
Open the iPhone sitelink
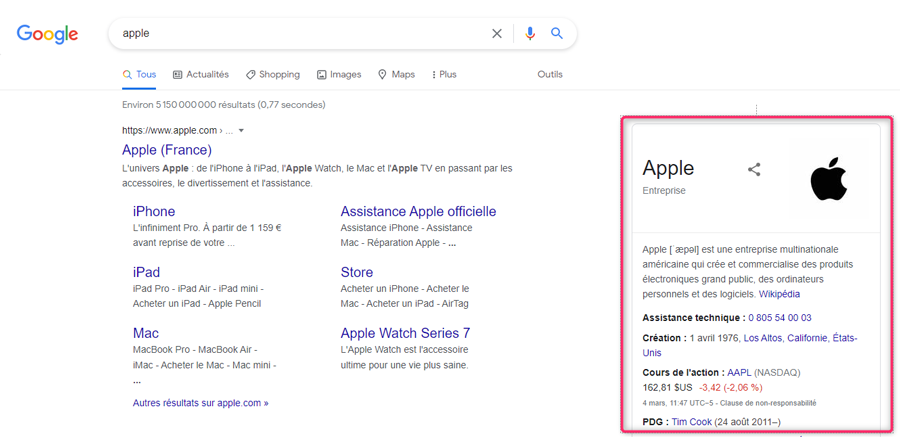[x=154, y=211]
